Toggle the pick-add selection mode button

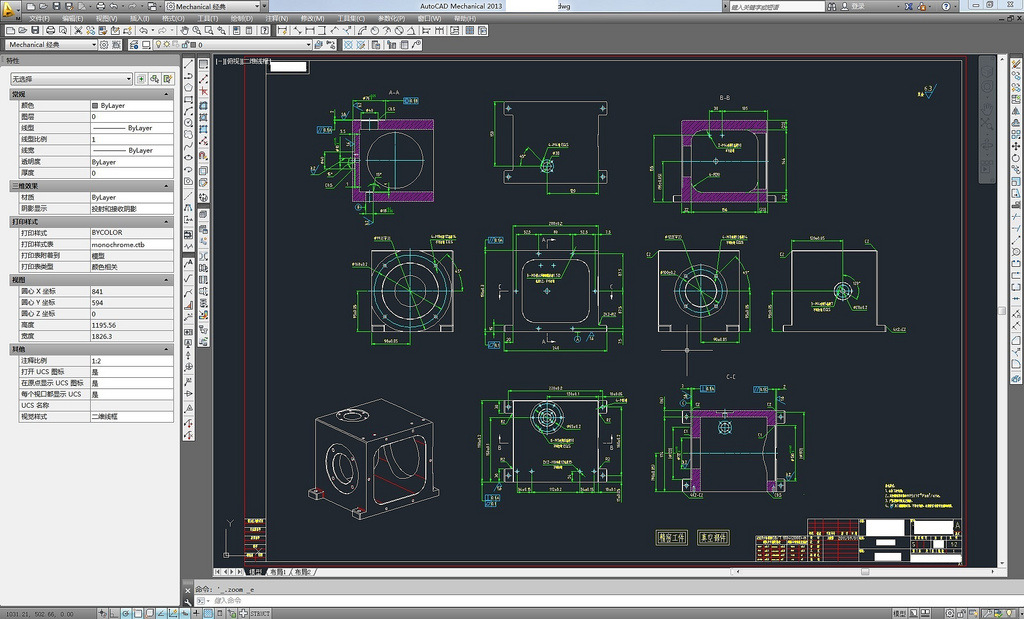[x=141, y=78]
